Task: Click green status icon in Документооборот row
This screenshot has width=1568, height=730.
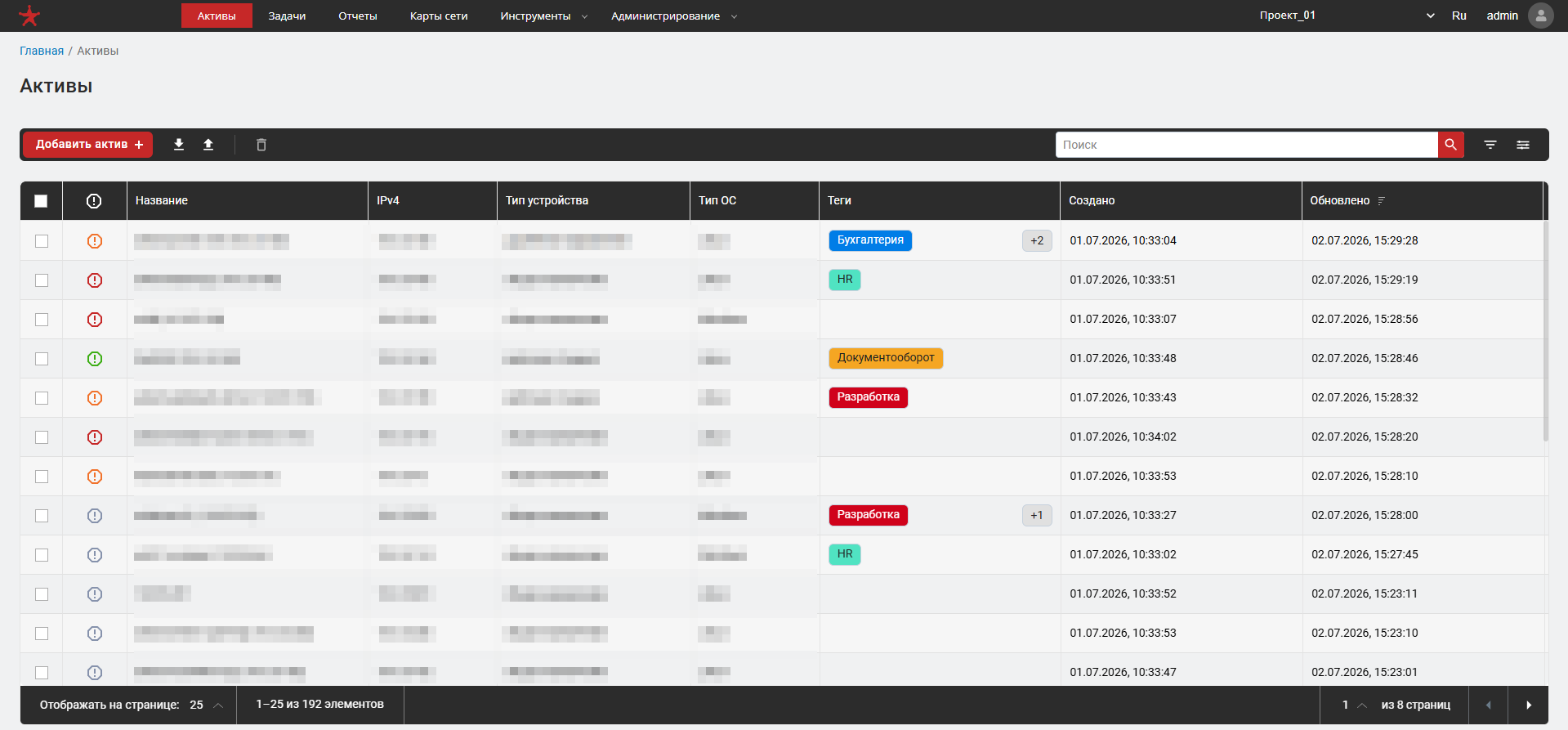Action: click(95, 359)
